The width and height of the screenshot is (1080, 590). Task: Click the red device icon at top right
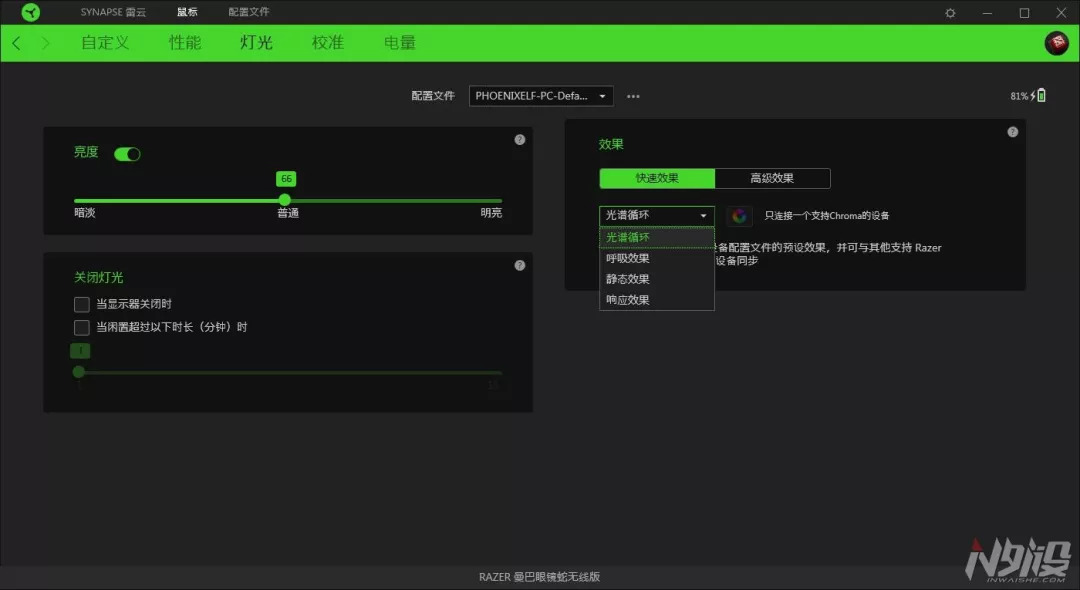tap(1056, 42)
